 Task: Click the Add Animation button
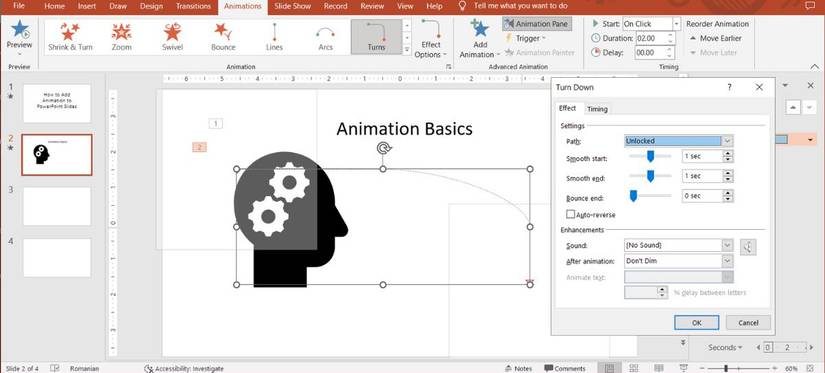479,39
